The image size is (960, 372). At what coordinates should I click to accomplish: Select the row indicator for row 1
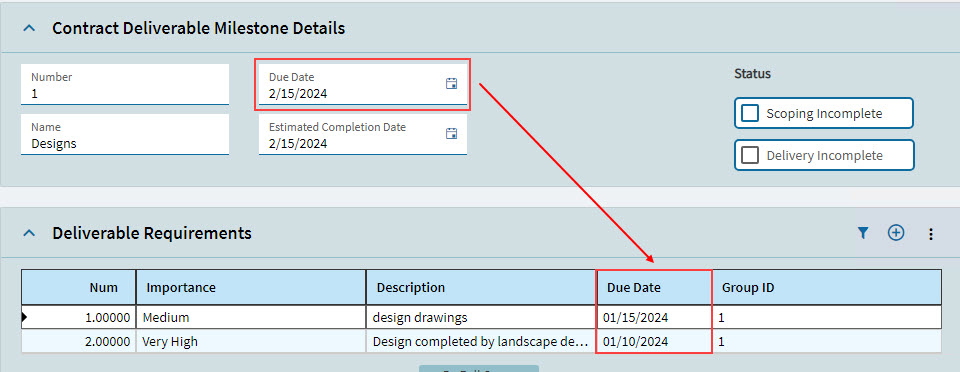click(x=25, y=317)
